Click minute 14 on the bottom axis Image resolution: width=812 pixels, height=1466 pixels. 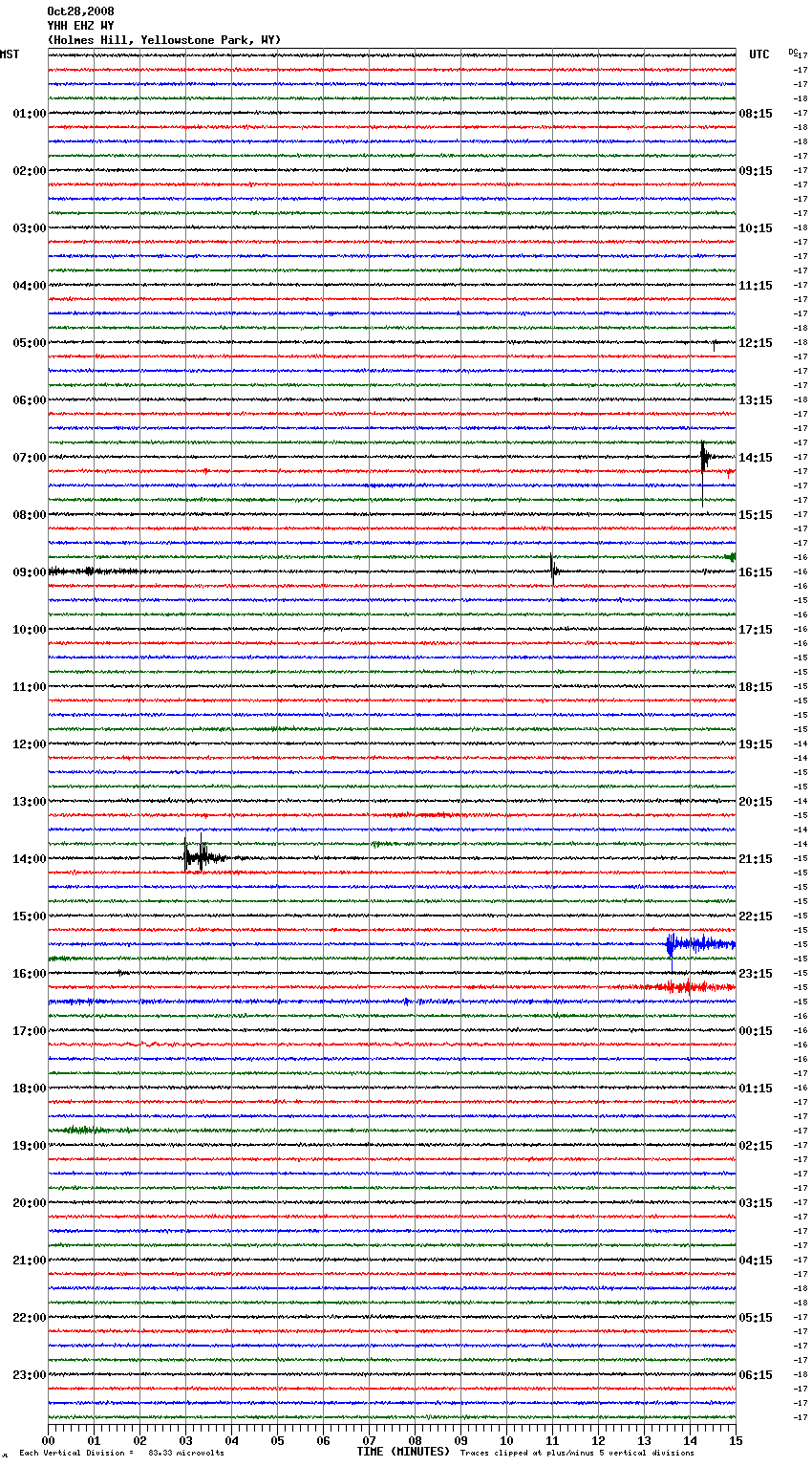[690, 1440]
